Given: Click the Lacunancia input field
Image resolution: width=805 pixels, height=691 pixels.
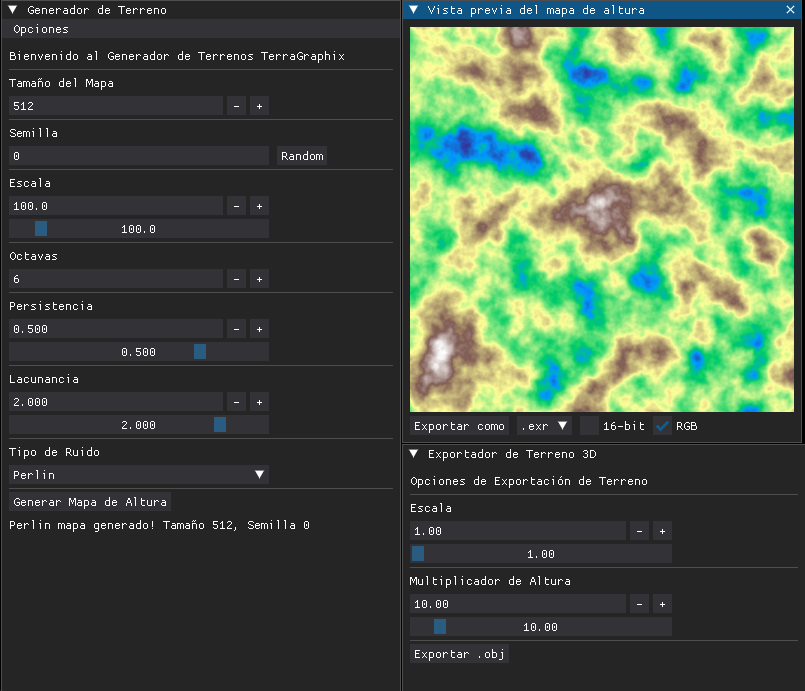Looking at the screenshot, I should 116,402.
